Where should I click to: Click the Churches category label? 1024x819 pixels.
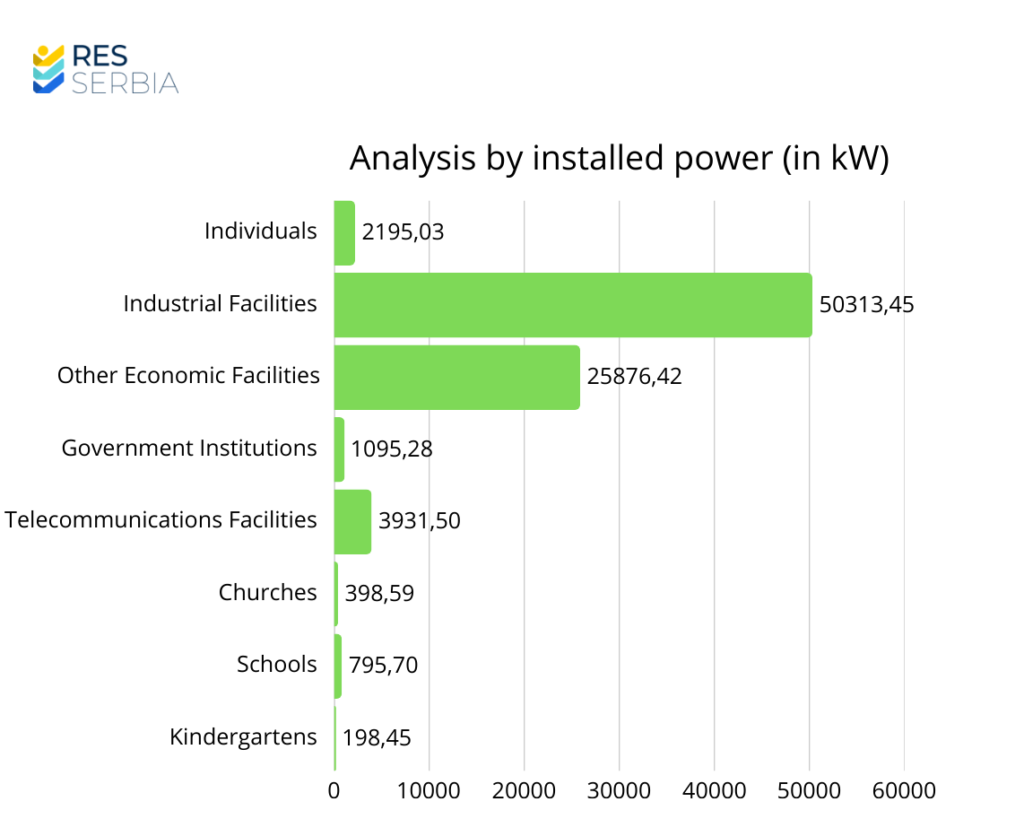(x=267, y=593)
